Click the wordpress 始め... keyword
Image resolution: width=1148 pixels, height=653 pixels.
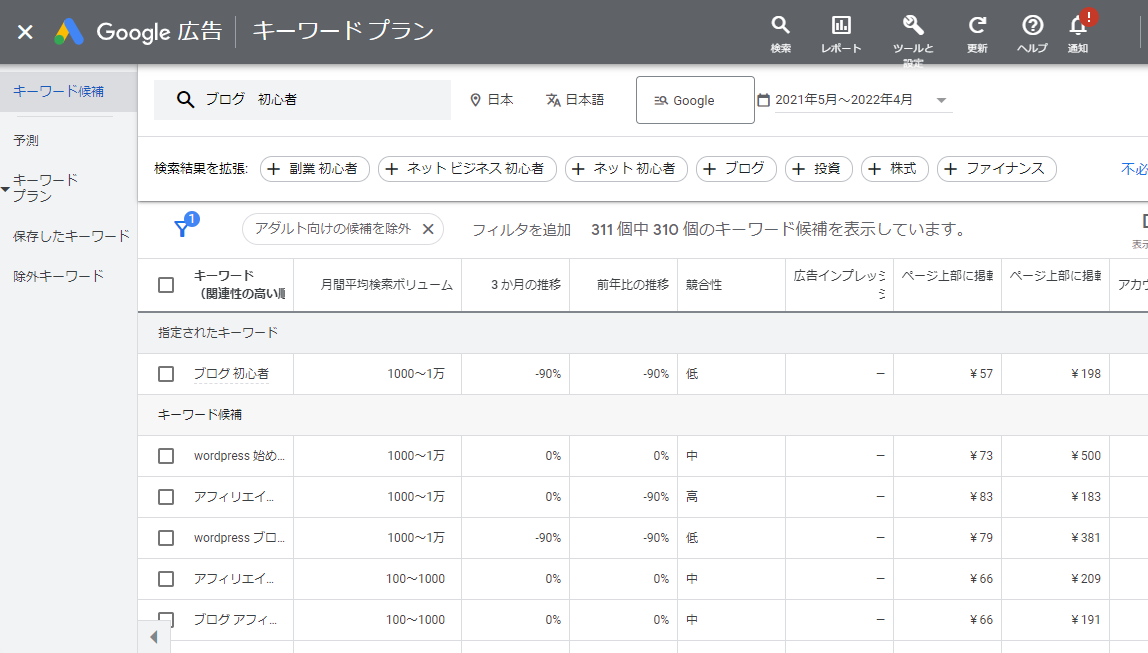[239, 456]
